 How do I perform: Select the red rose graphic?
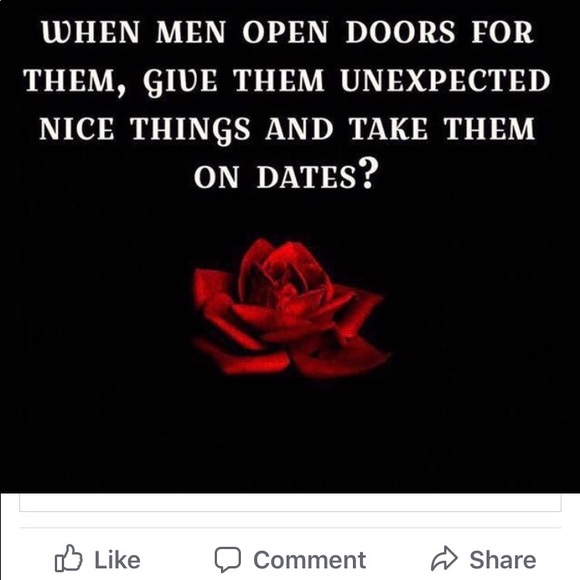291,308
